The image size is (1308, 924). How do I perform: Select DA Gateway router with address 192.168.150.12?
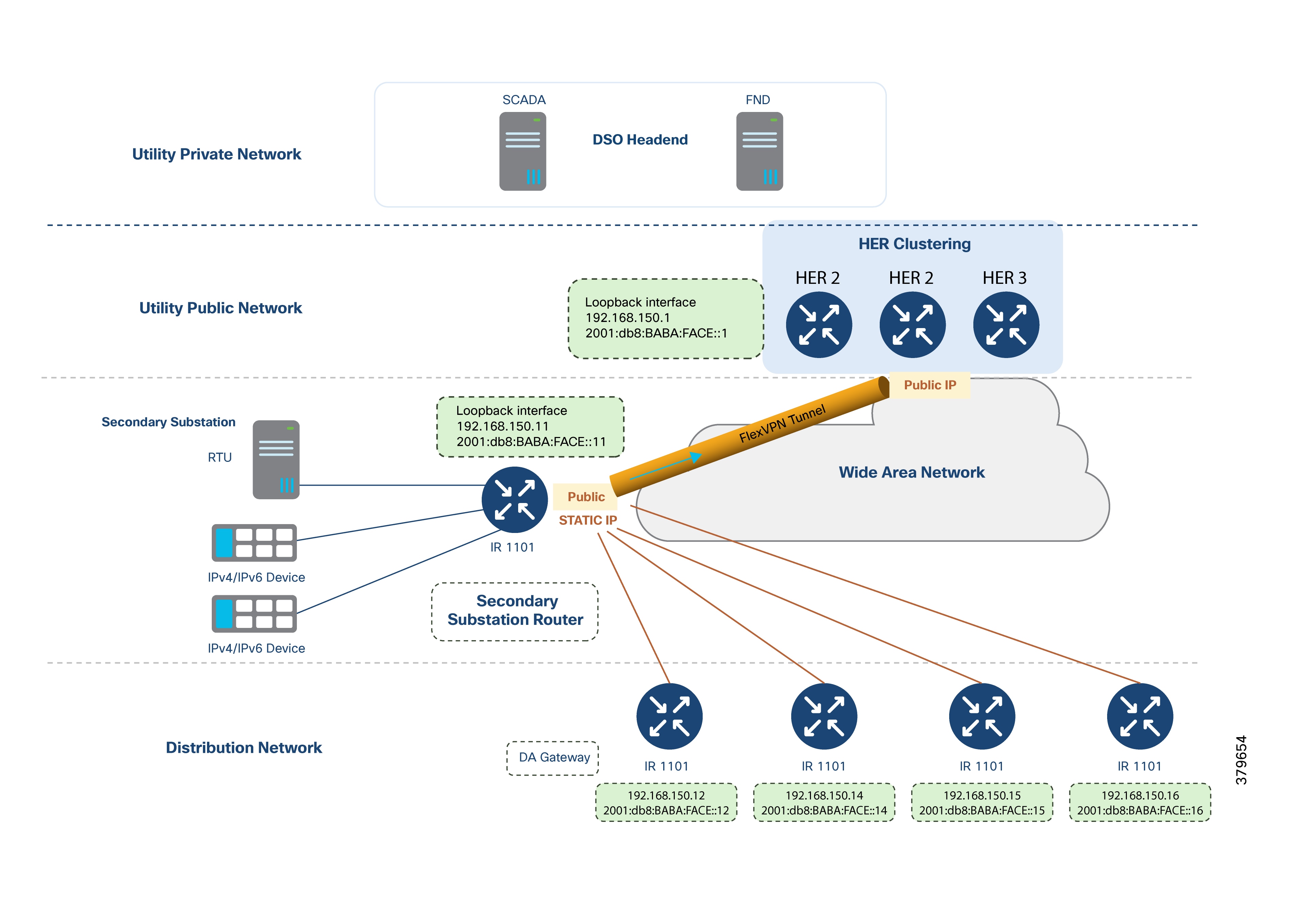(x=669, y=716)
